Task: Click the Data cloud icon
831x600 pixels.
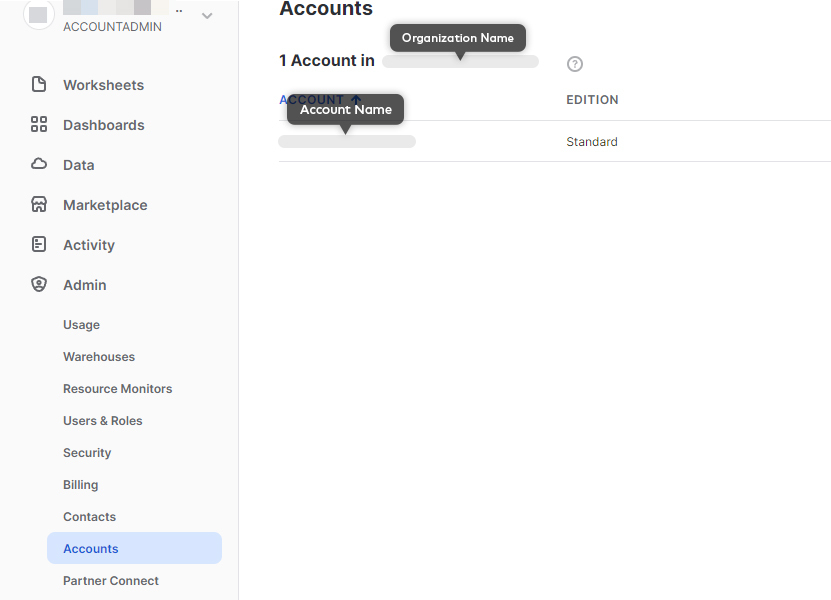Action: click(39, 165)
